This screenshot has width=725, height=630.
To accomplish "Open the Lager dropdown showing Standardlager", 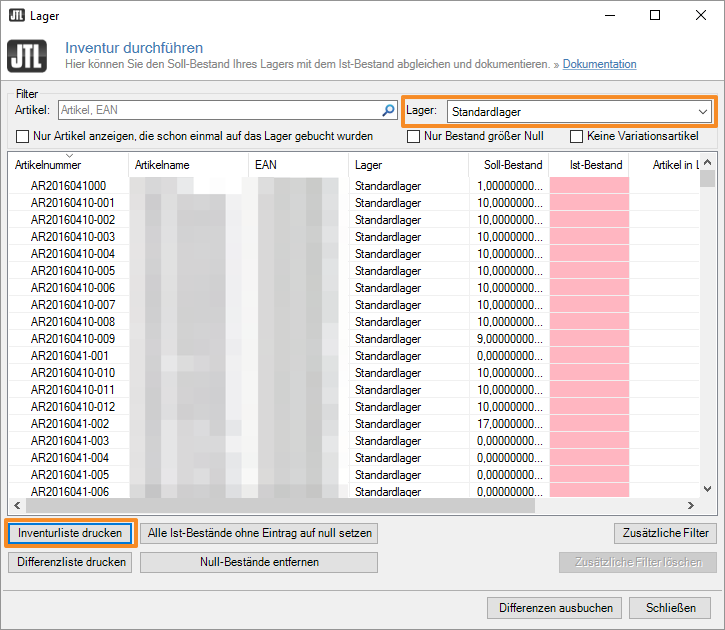I will click(x=579, y=112).
